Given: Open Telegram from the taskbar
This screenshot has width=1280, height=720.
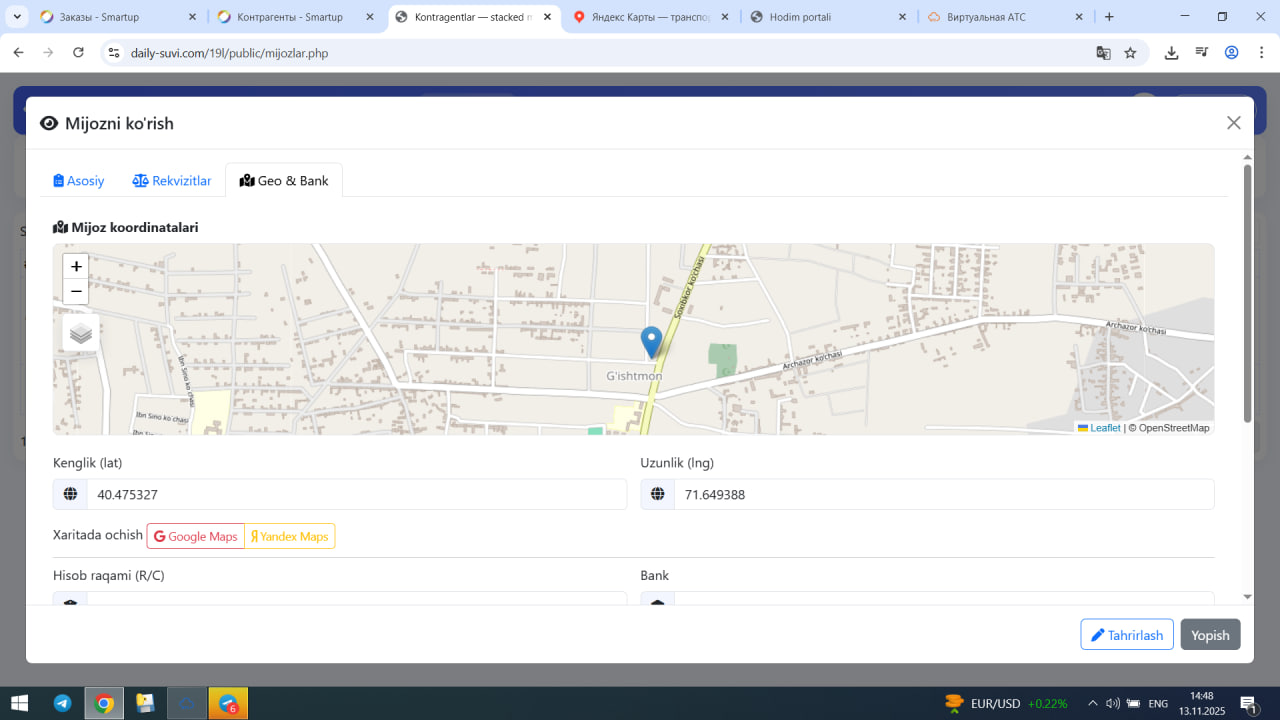Looking at the screenshot, I should (x=63, y=703).
